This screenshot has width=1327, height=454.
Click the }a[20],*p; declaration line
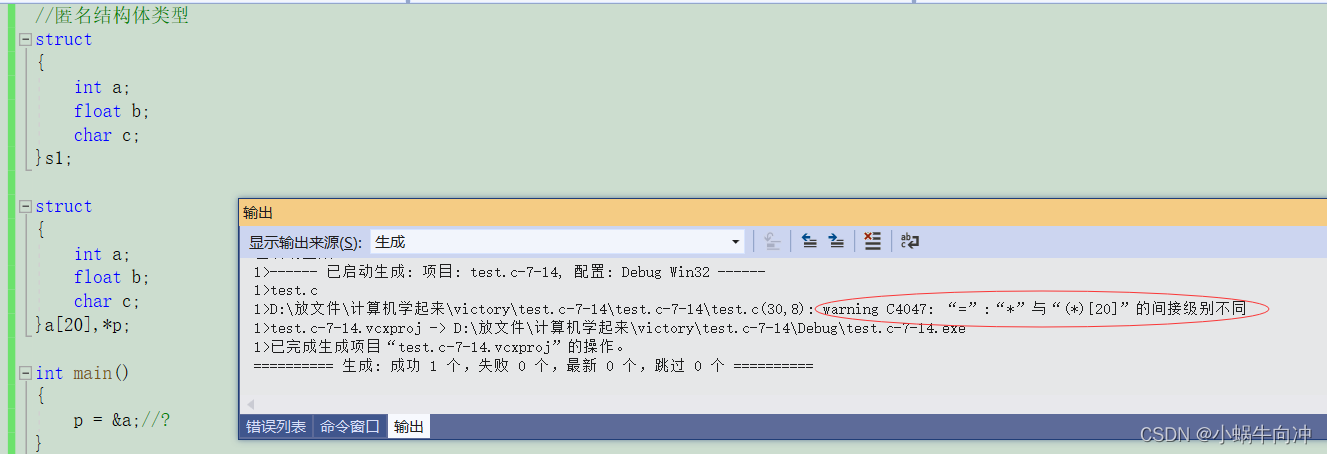point(83,325)
